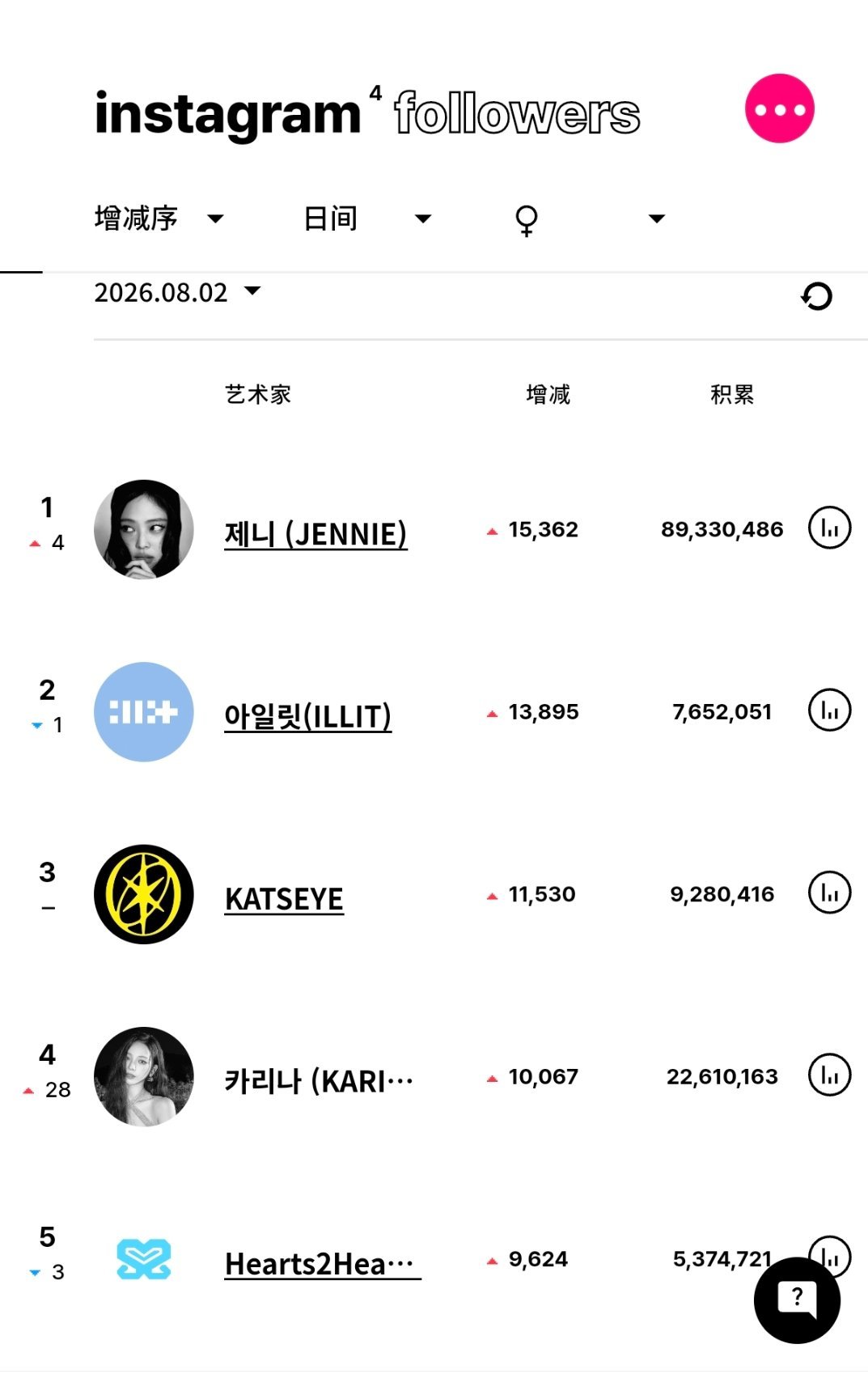The image size is (868, 1374).
Task: Click the 增减 column header
Action: click(x=548, y=394)
